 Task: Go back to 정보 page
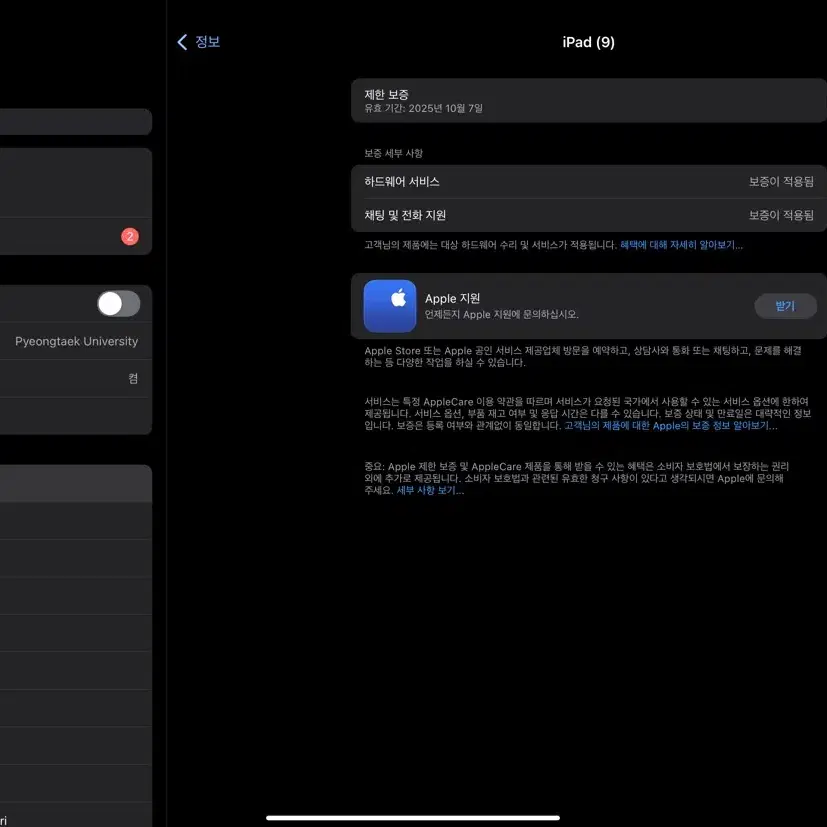click(x=198, y=42)
